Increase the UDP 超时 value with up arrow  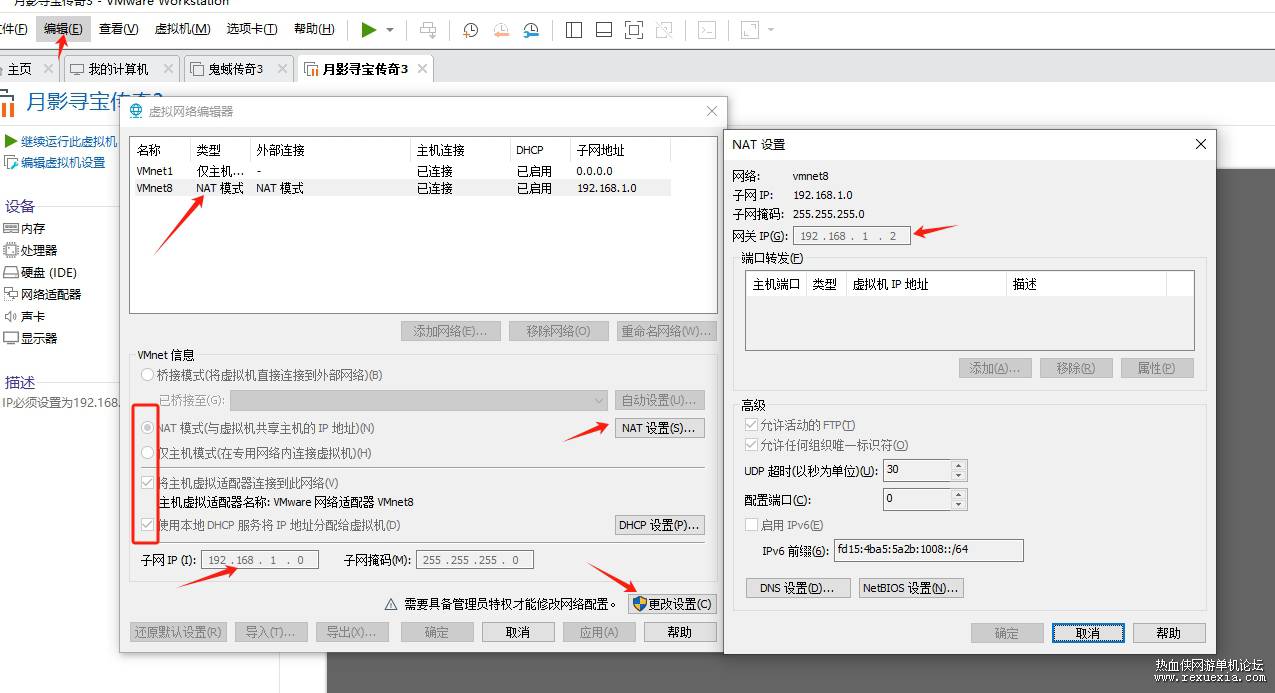[959, 465]
